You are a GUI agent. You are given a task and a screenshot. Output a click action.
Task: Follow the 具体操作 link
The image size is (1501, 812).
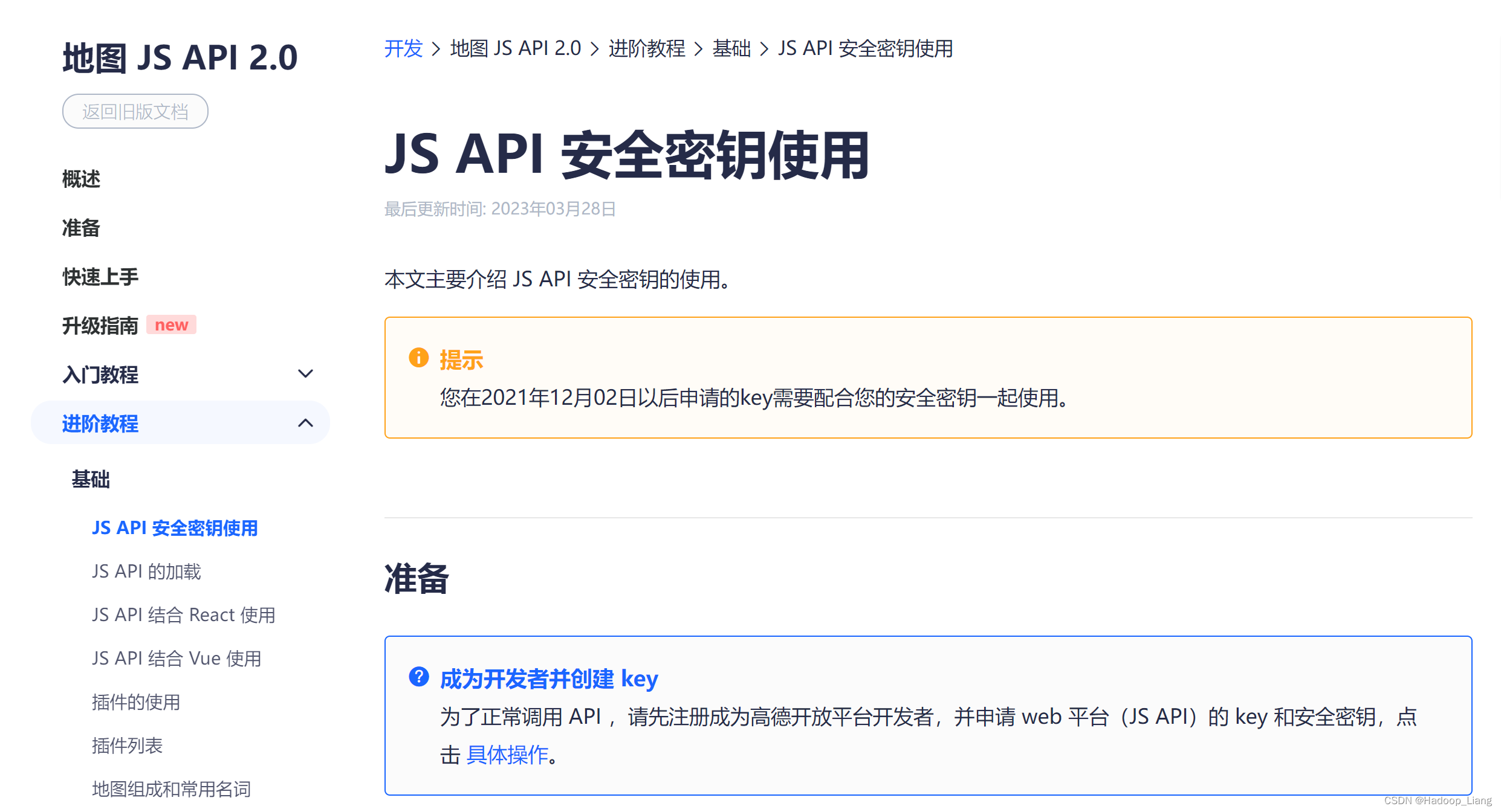[507, 755]
